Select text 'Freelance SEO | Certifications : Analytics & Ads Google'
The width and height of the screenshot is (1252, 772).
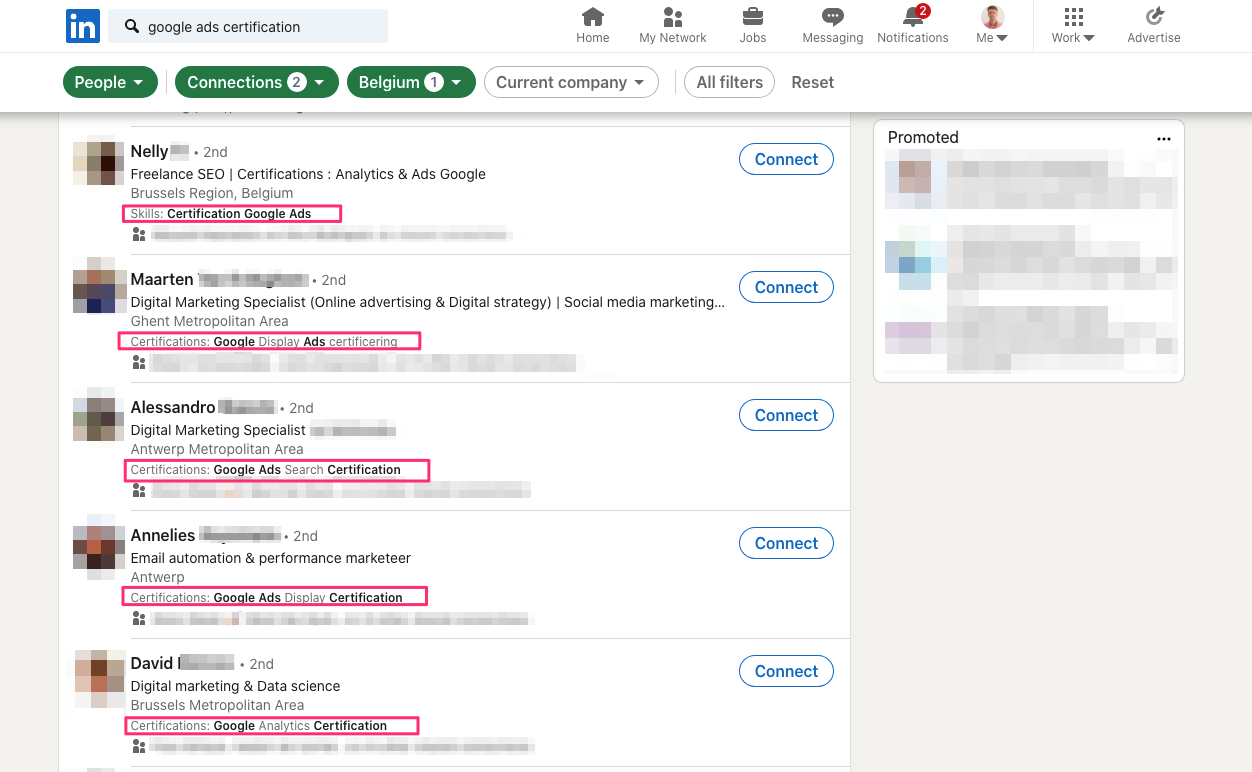(308, 174)
